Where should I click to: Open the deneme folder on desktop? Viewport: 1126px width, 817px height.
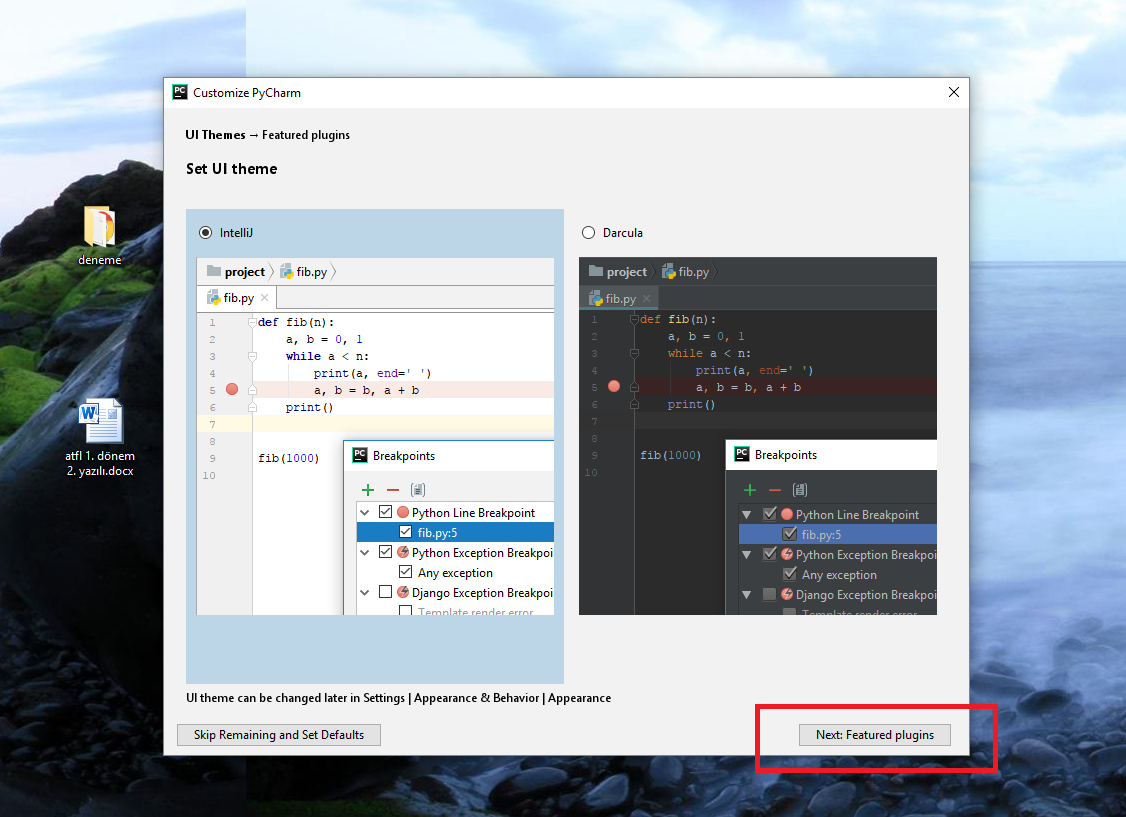pyautogui.click(x=100, y=235)
